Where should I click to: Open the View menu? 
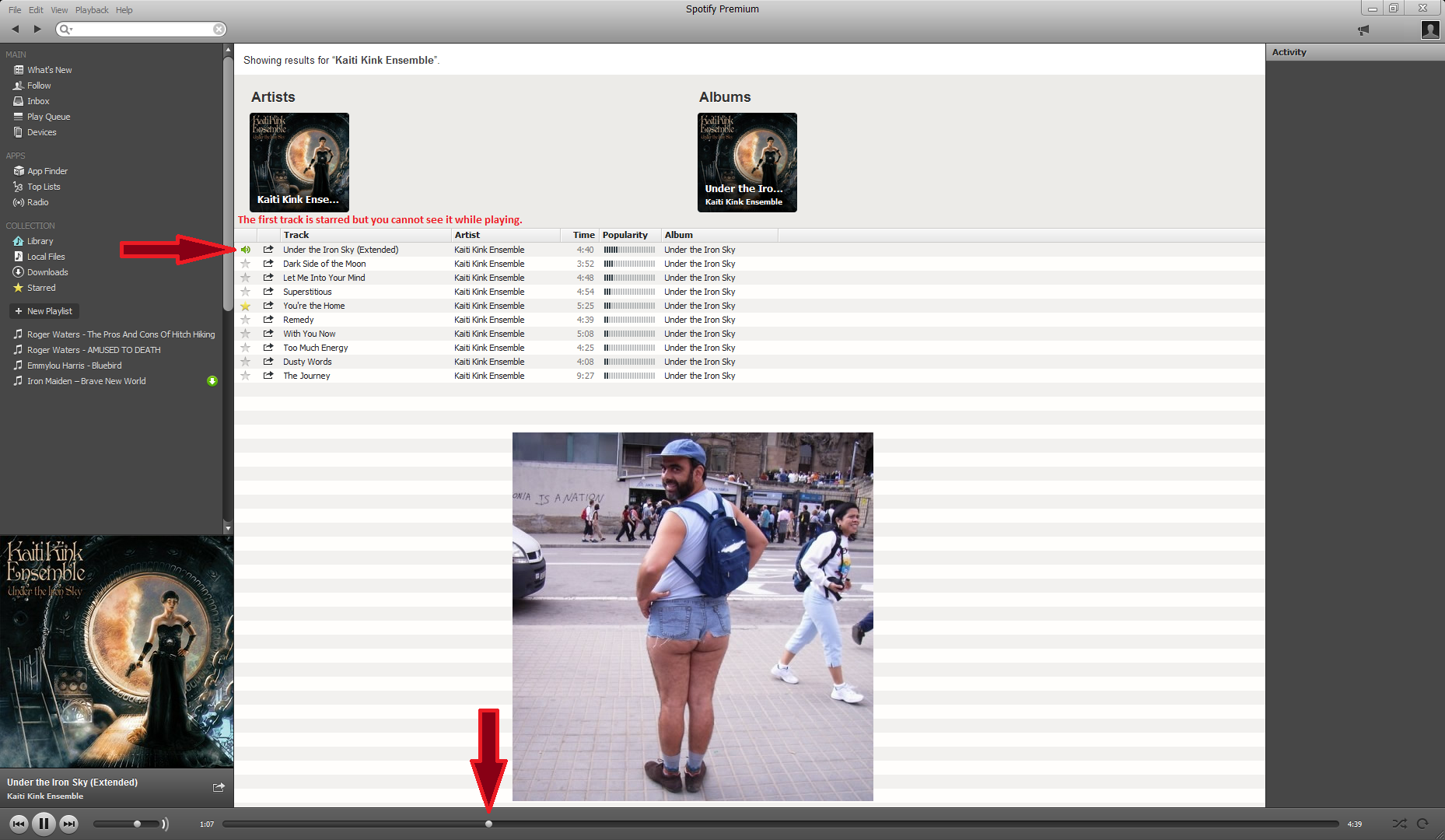coord(59,10)
